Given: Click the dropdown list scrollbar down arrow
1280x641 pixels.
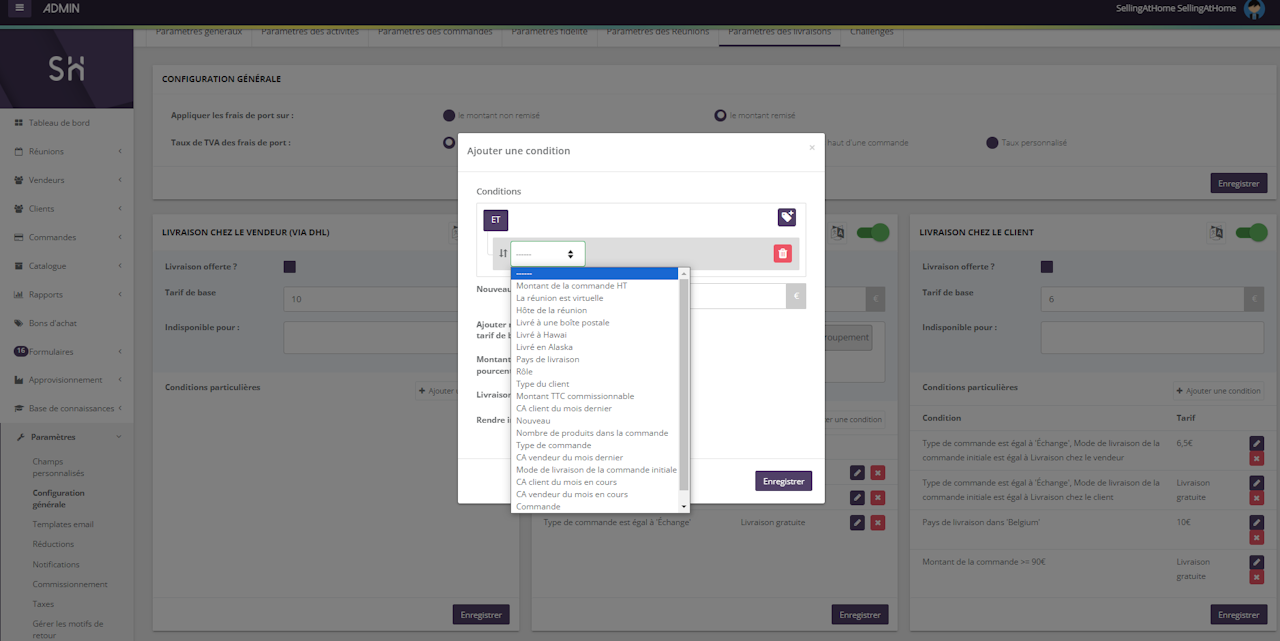Looking at the screenshot, I should click(x=684, y=507).
